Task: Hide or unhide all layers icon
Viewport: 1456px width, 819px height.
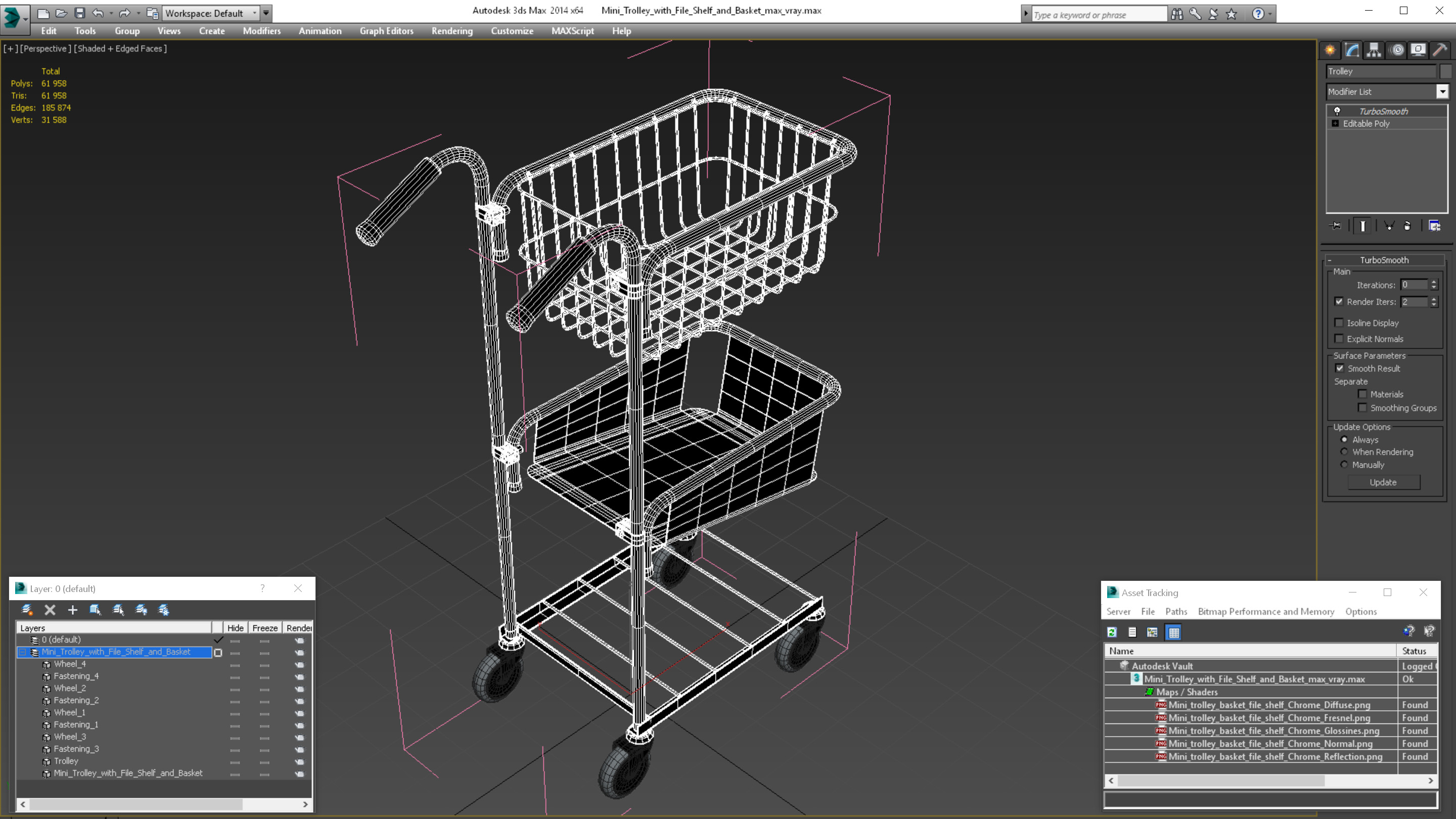Action: click(x=142, y=610)
